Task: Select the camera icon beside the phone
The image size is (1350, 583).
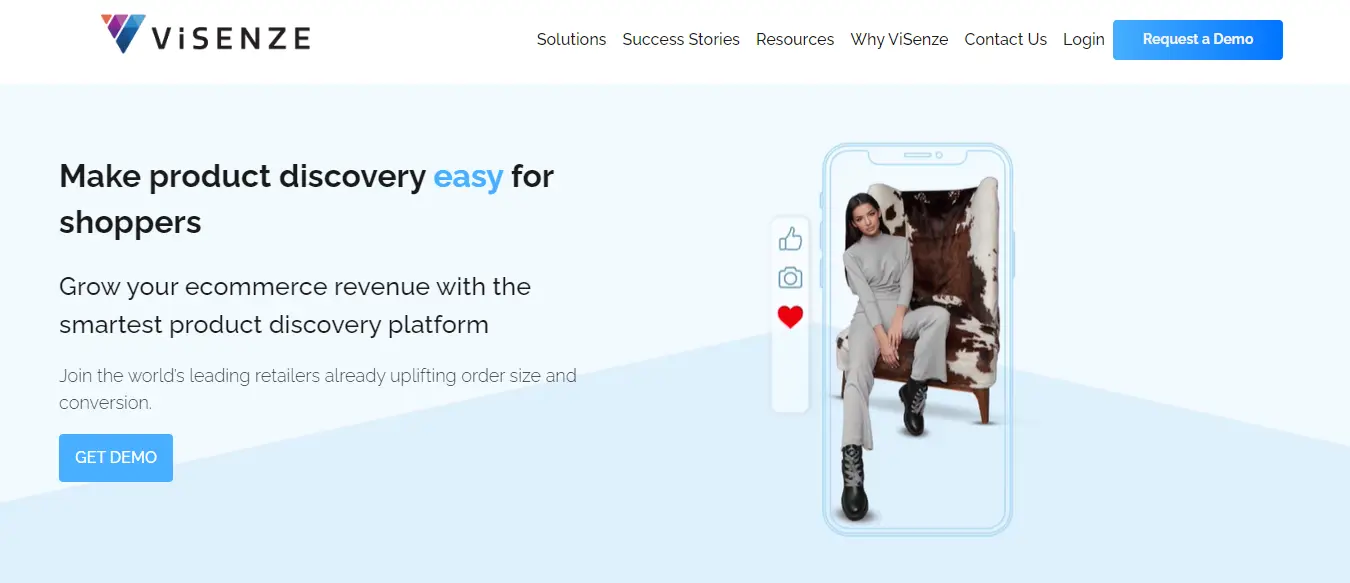Action: point(790,278)
